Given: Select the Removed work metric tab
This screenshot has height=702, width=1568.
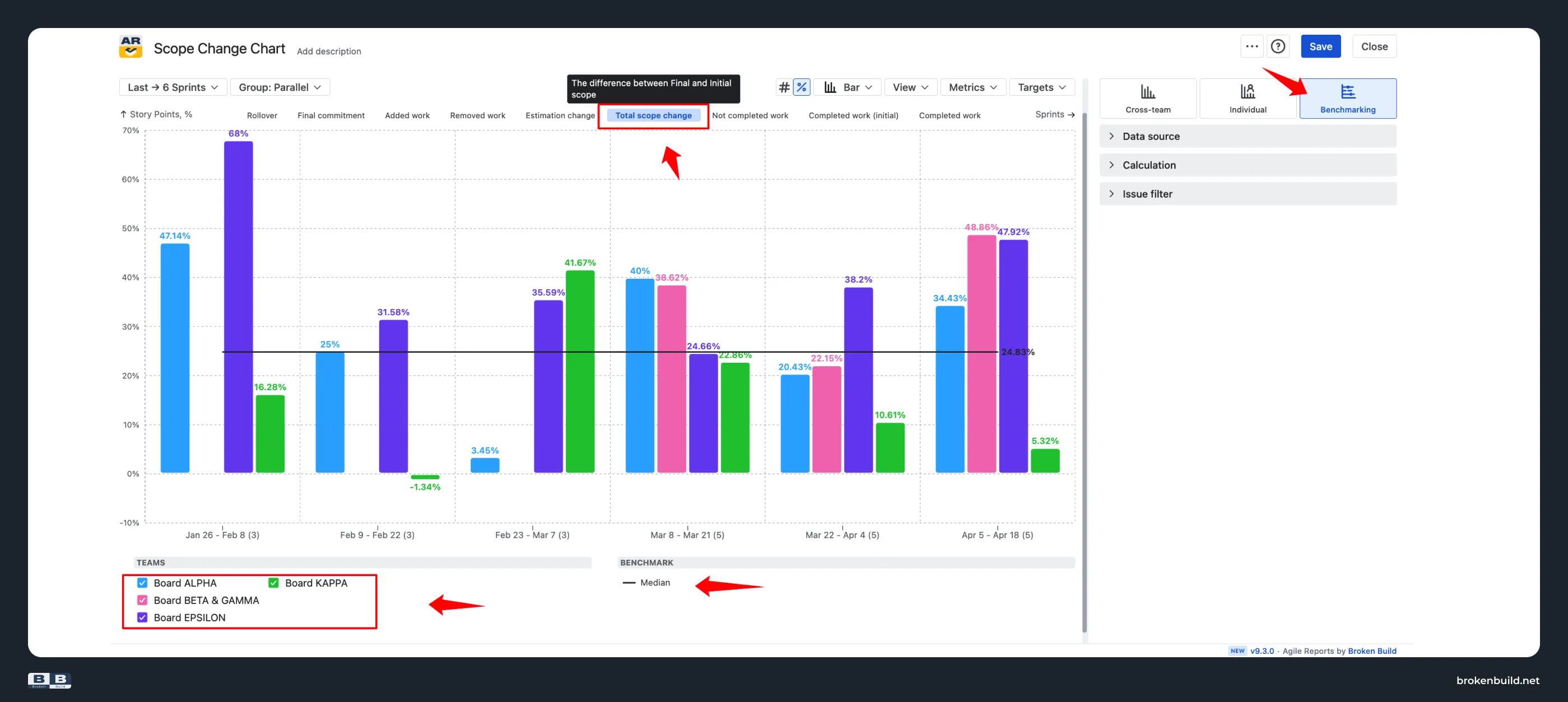Looking at the screenshot, I should tap(477, 115).
